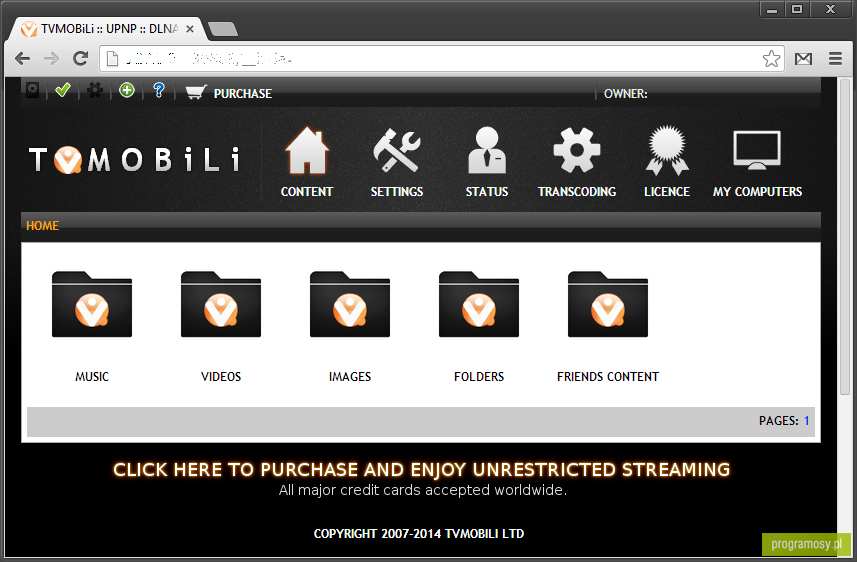Click the dark square icon at left of top bar
The width and height of the screenshot is (857, 562).
click(x=32, y=90)
